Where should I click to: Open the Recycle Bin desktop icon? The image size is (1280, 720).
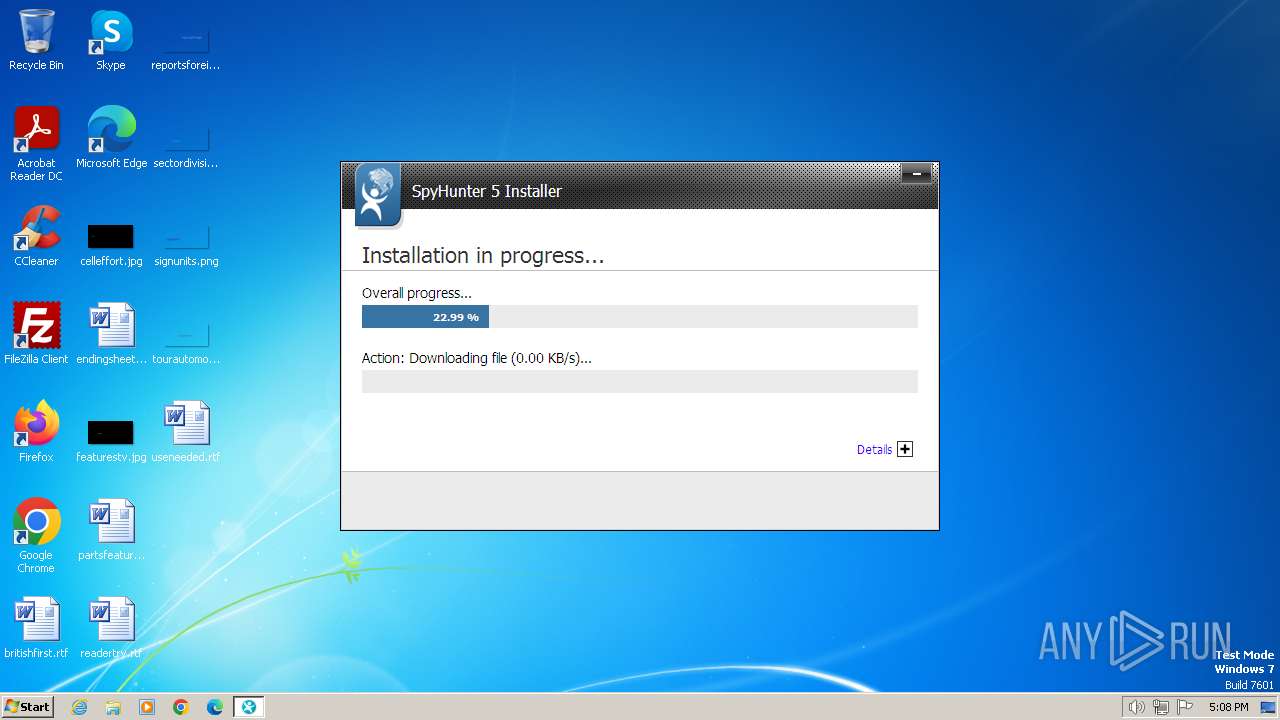(x=36, y=40)
